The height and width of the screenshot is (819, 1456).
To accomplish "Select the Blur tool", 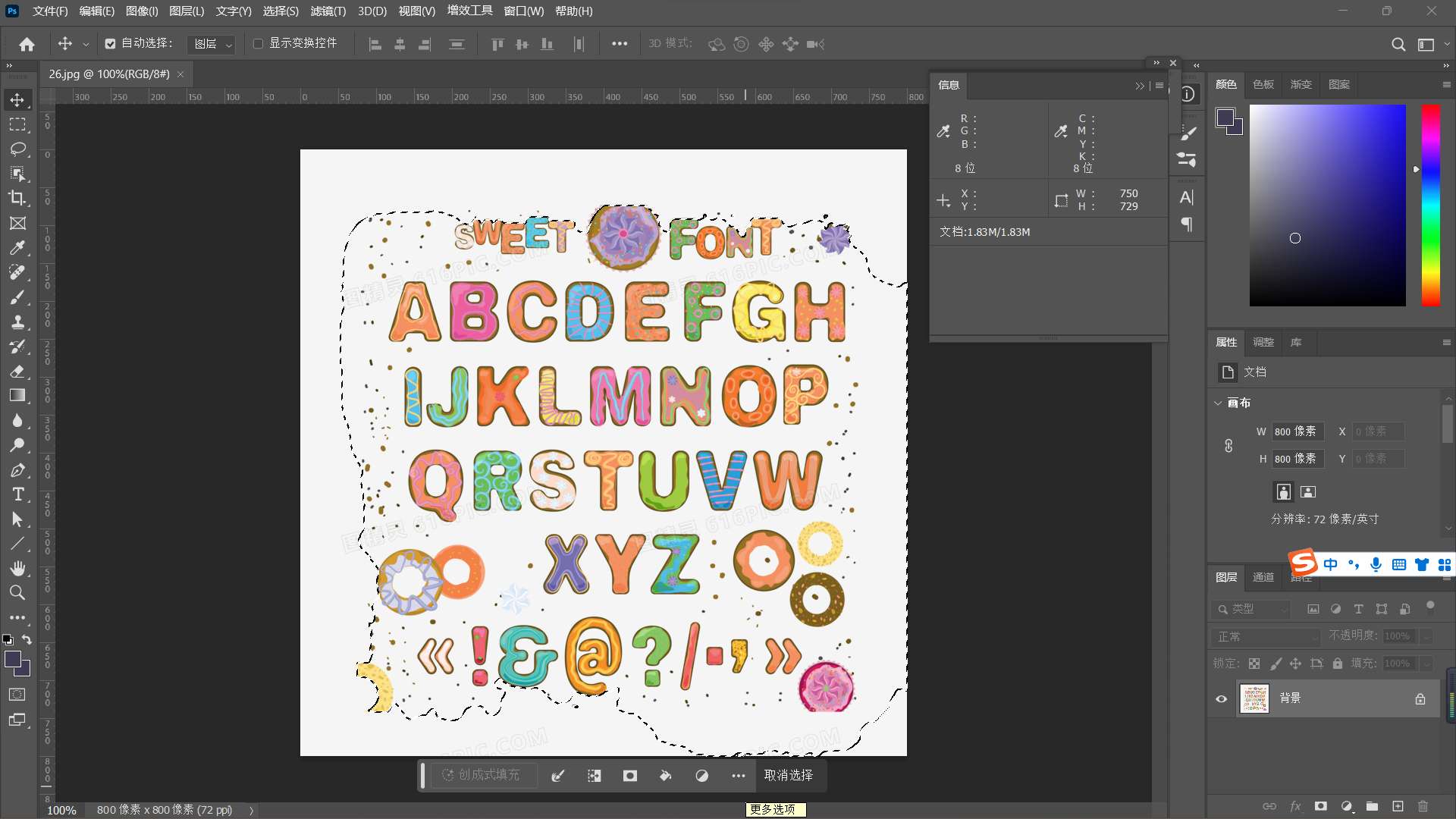I will 17,420.
